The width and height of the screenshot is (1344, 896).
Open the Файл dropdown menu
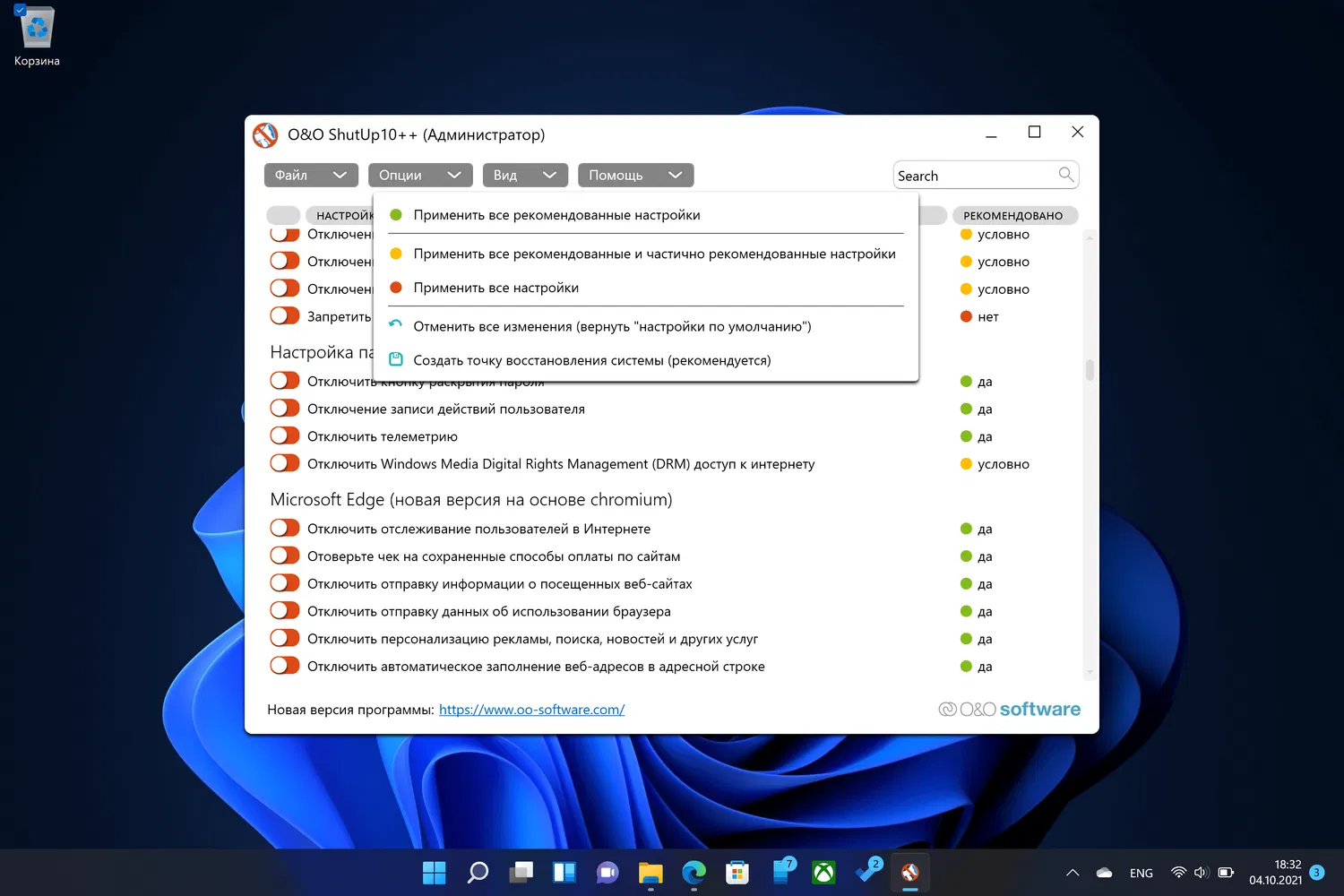(x=311, y=176)
